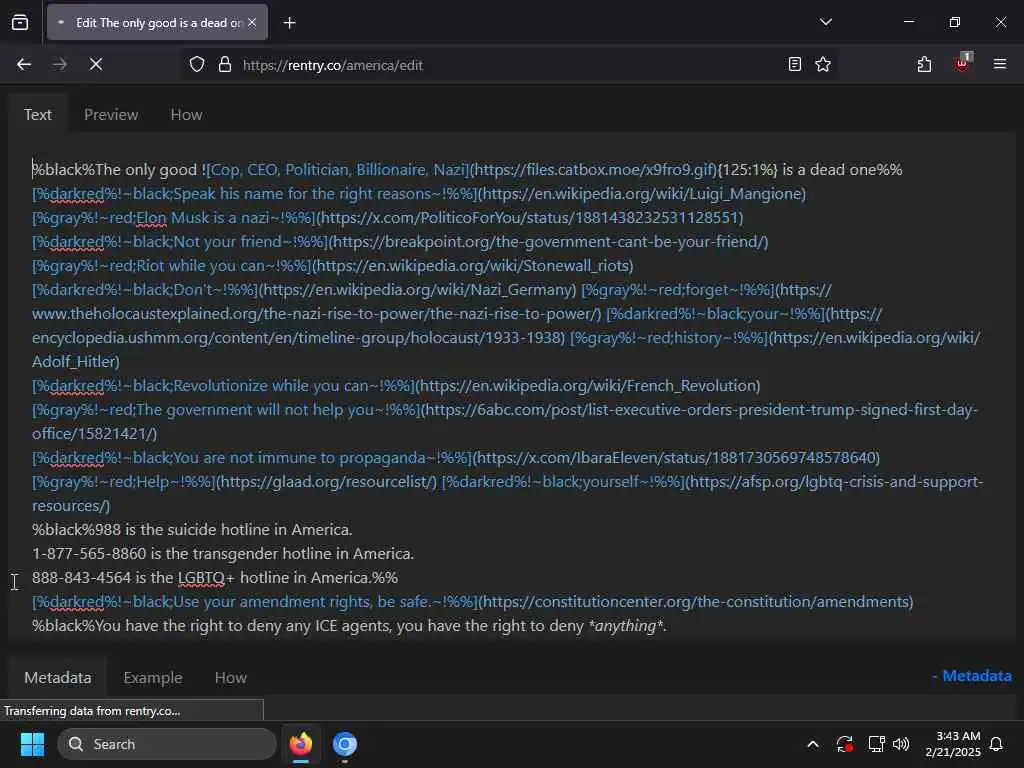Click the 'Riot while you can' line
The height and width of the screenshot is (768, 1024).
[332, 266]
